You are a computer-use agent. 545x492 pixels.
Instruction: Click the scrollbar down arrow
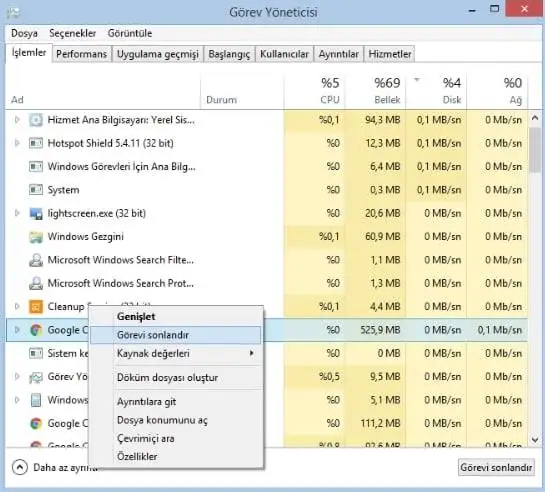(x=535, y=440)
